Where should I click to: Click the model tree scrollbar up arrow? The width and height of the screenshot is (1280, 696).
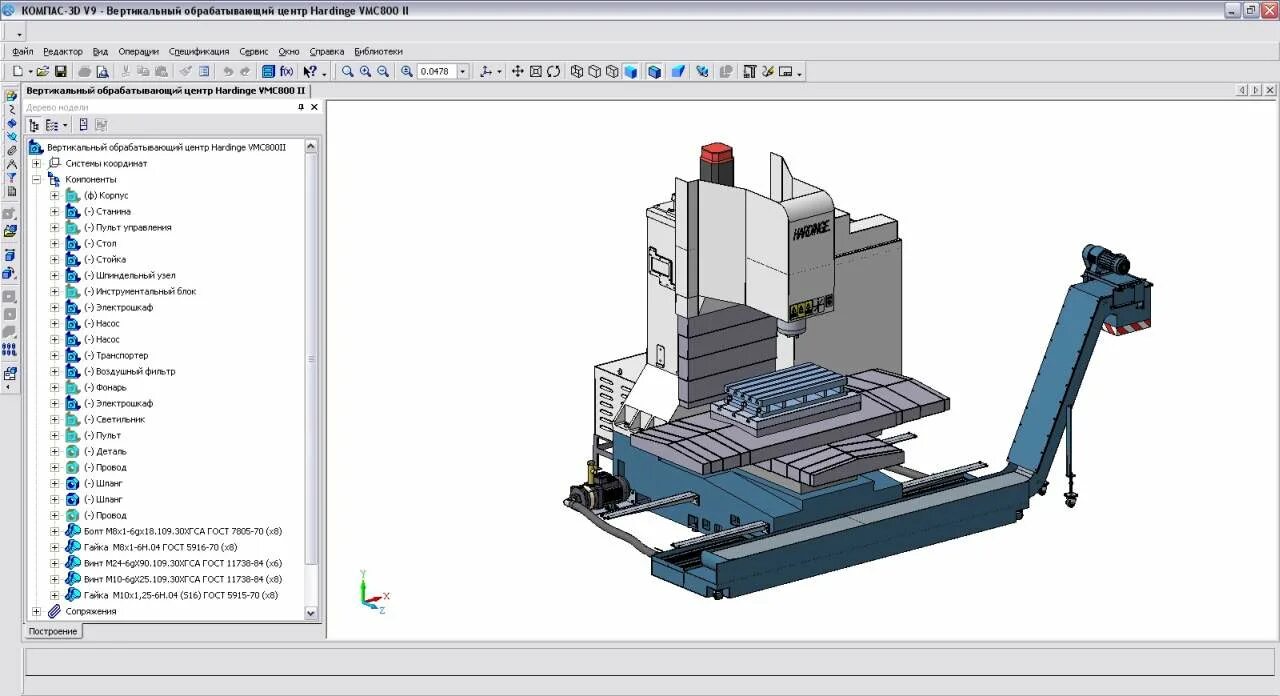click(x=310, y=146)
